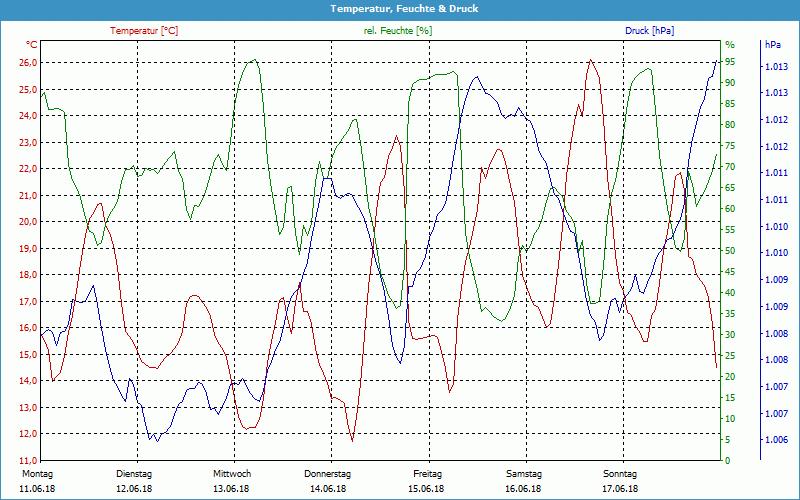Click the '1.006' pressure axis value
Viewport: 800px width, 500px height.
[776, 440]
